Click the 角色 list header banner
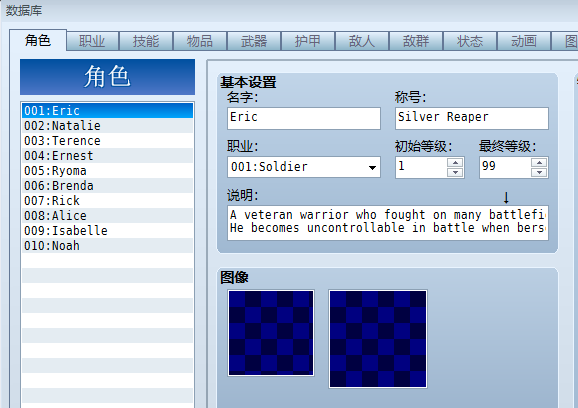578x408 pixels. (107, 77)
